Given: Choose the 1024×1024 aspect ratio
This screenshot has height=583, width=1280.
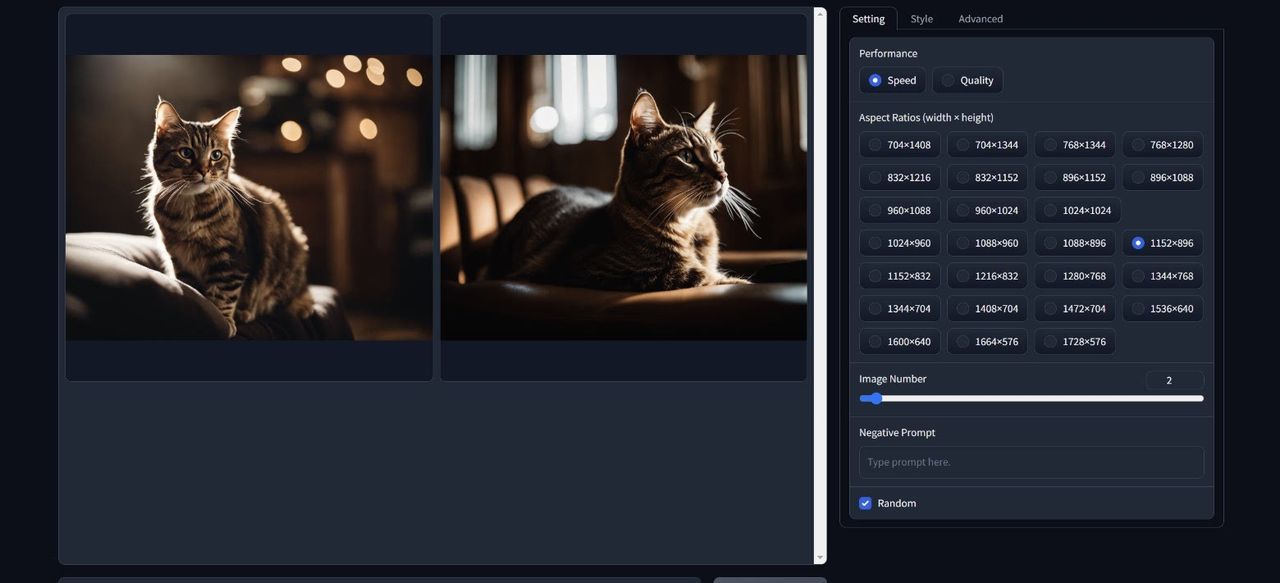Looking at the screenshot, I should click(1077, 211).
